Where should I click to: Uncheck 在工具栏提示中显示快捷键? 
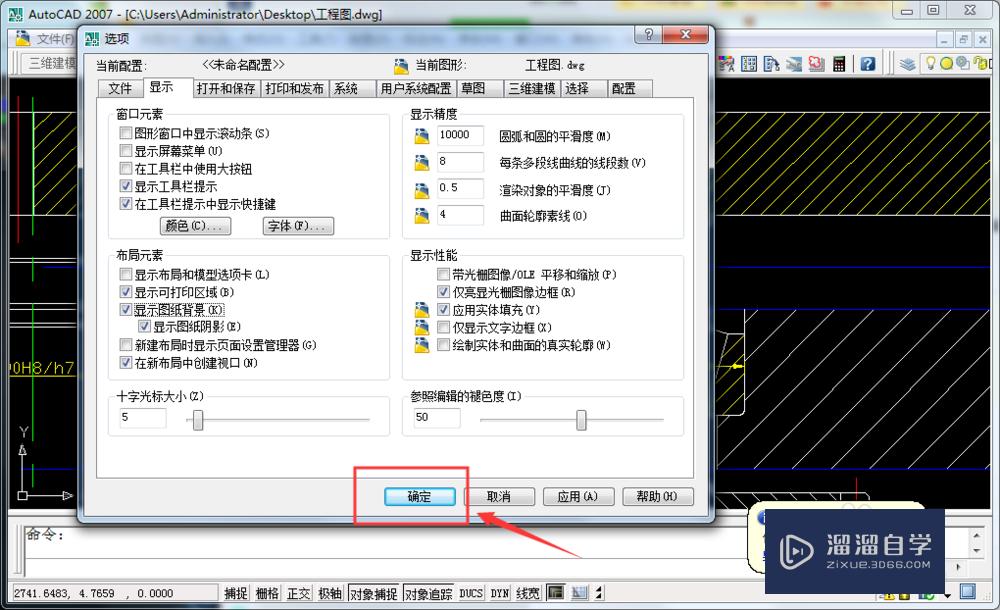tap(126, 204)
